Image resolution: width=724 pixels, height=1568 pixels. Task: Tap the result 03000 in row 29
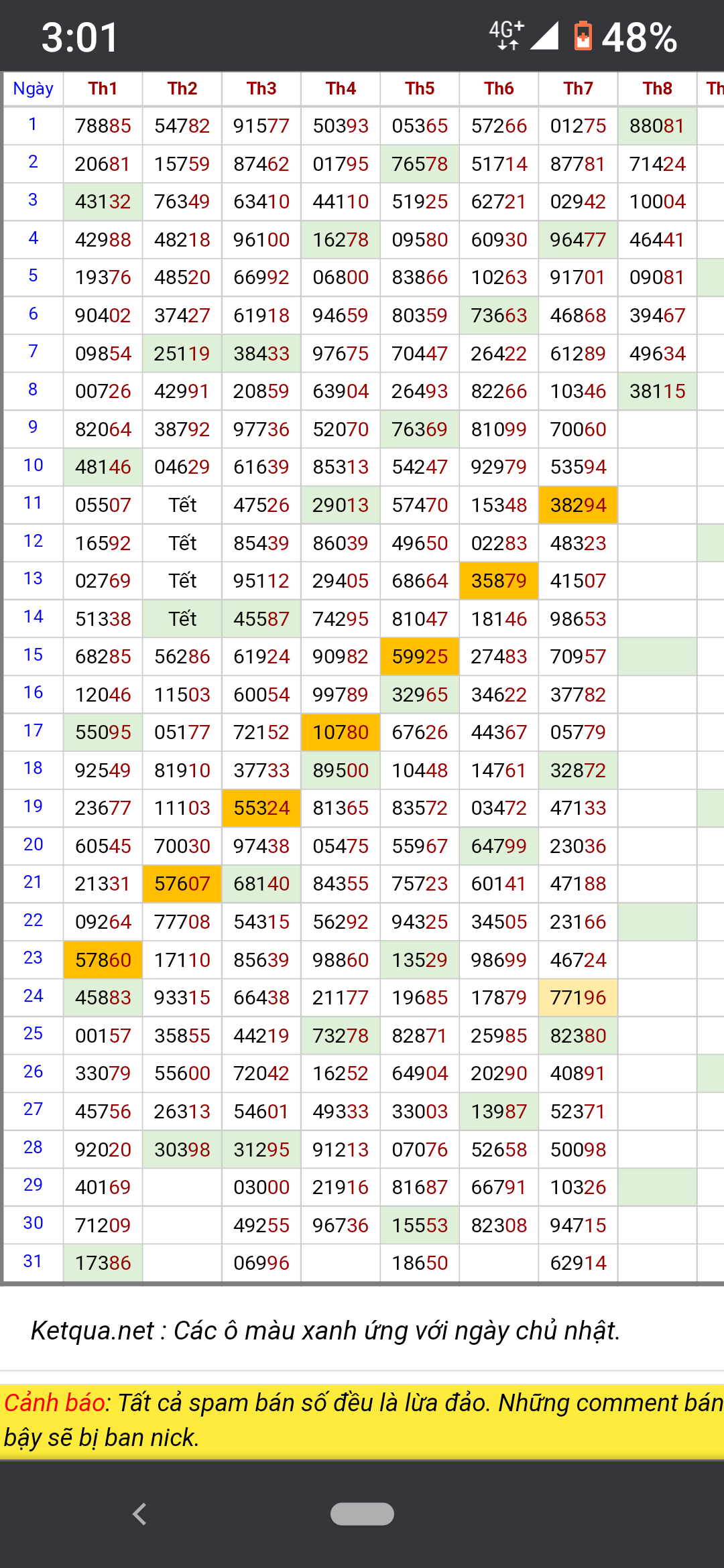pos(261,1187)
